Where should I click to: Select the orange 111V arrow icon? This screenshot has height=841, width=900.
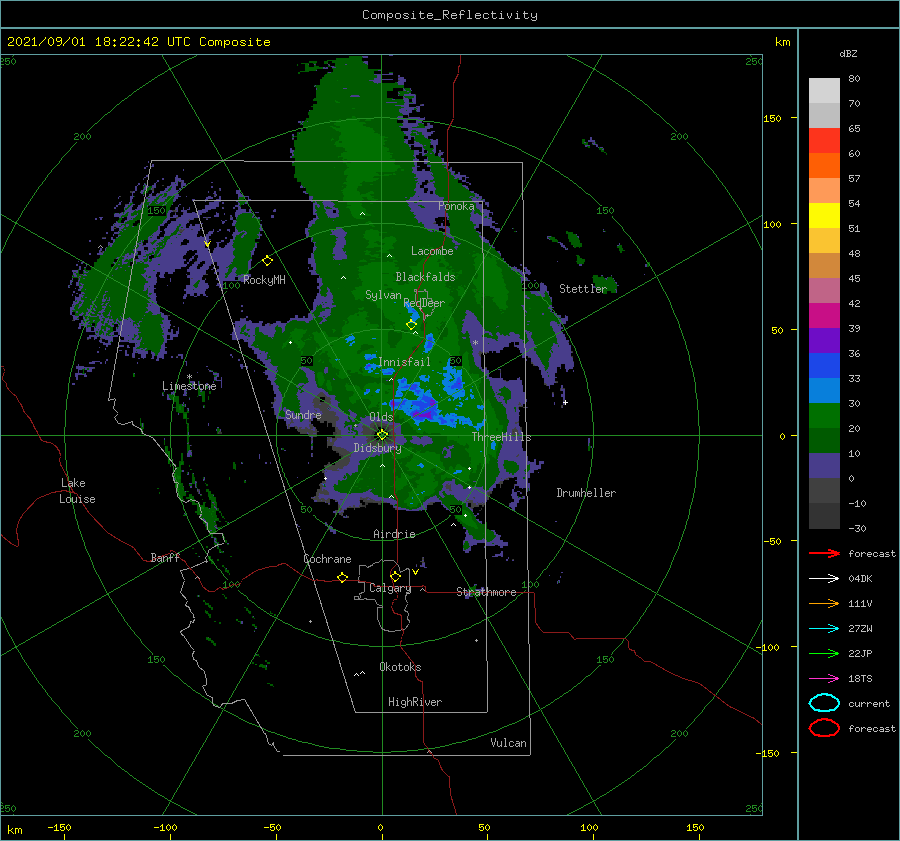pyautogui.click(x=824, y=603)
